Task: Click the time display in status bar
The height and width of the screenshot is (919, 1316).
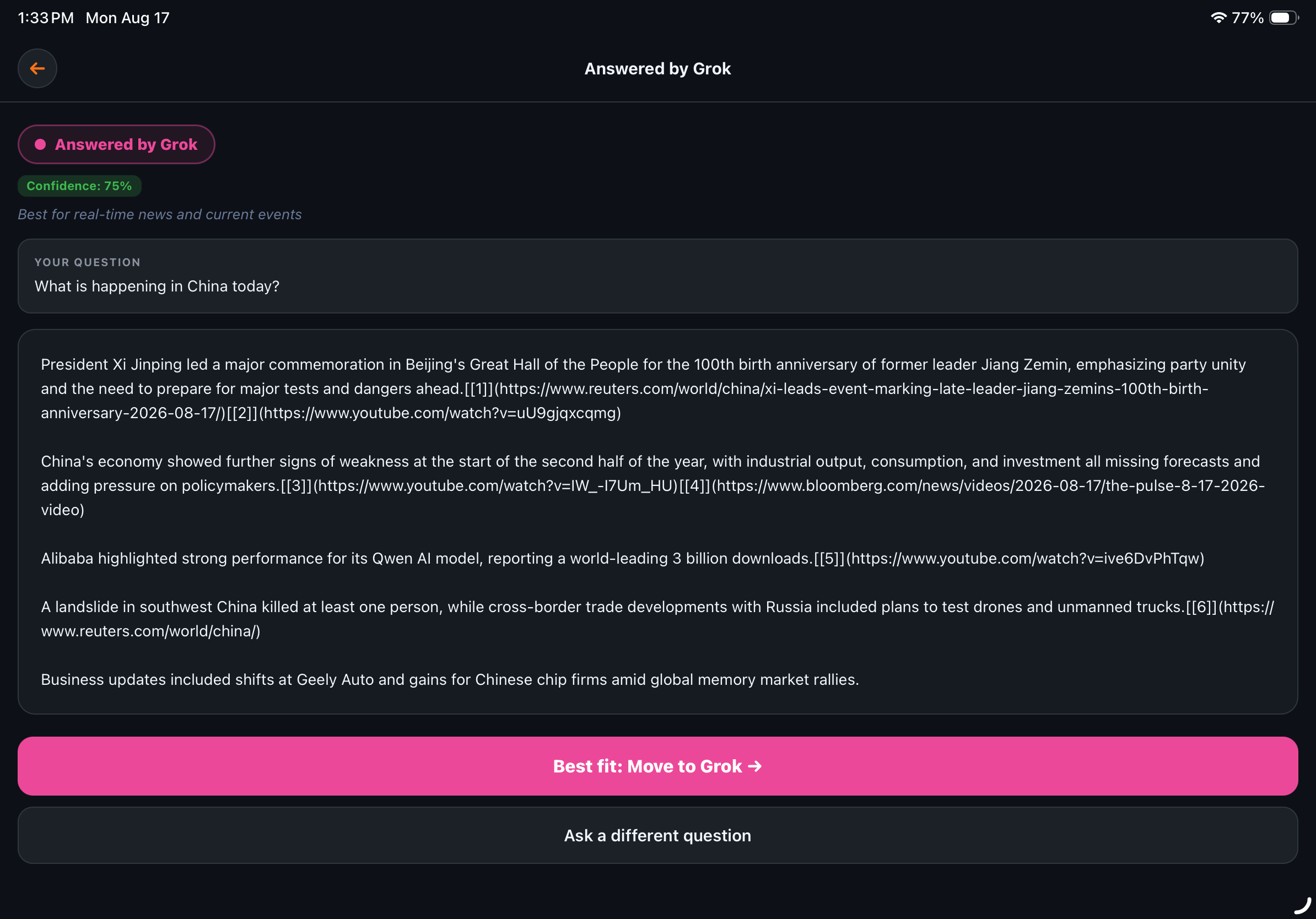Action: point(46,18)
